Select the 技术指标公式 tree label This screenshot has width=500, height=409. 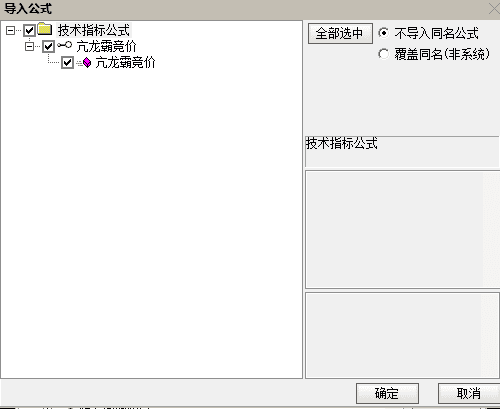tap(94, 30)
